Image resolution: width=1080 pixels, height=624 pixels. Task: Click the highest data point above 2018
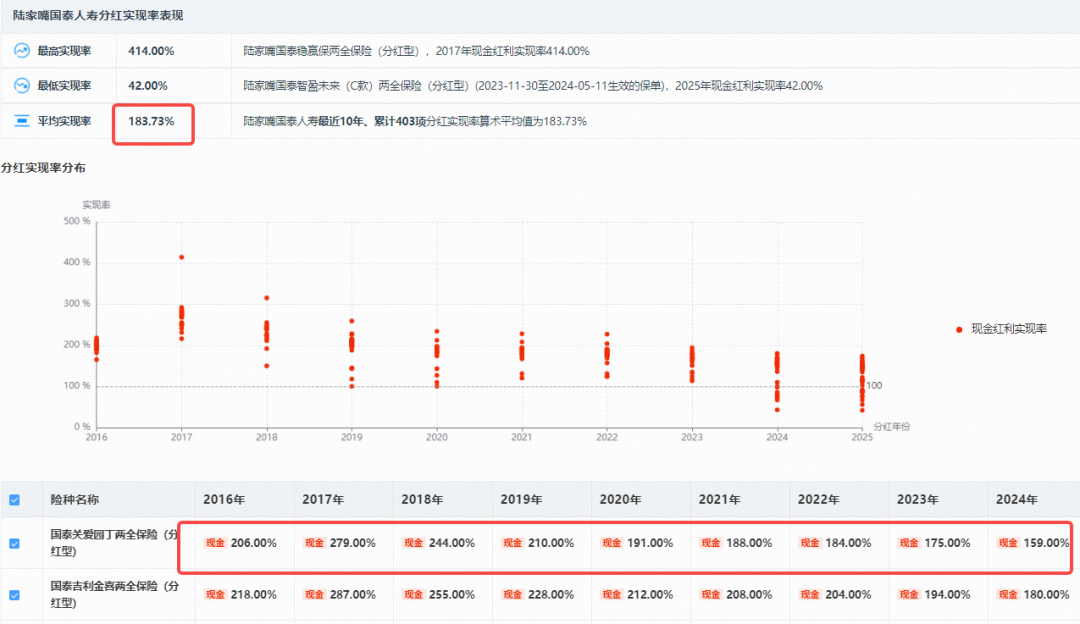(x=267, y=298)
